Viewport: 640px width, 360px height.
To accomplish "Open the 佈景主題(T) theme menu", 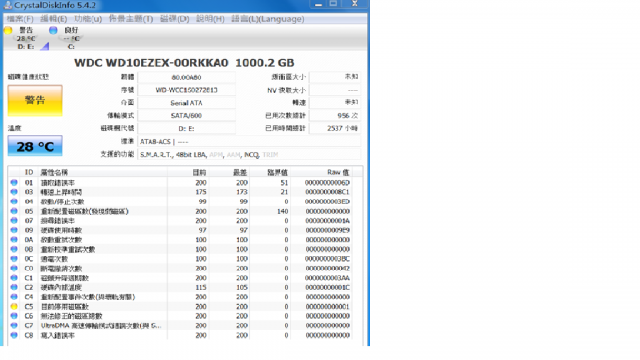I will (x=131, y=19).
